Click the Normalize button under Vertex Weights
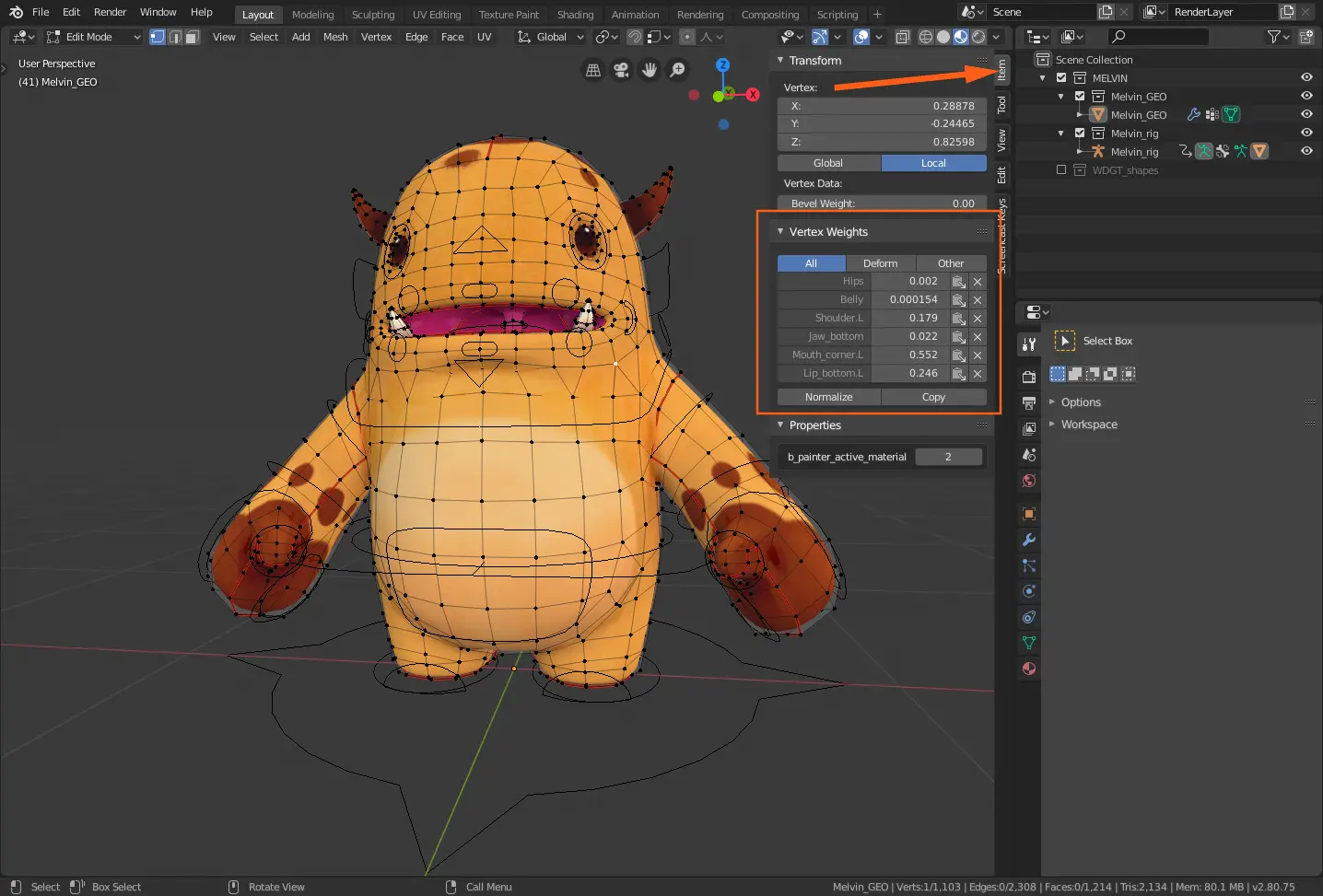Viewport: 1323px width, 896px height. pos(827,396)
